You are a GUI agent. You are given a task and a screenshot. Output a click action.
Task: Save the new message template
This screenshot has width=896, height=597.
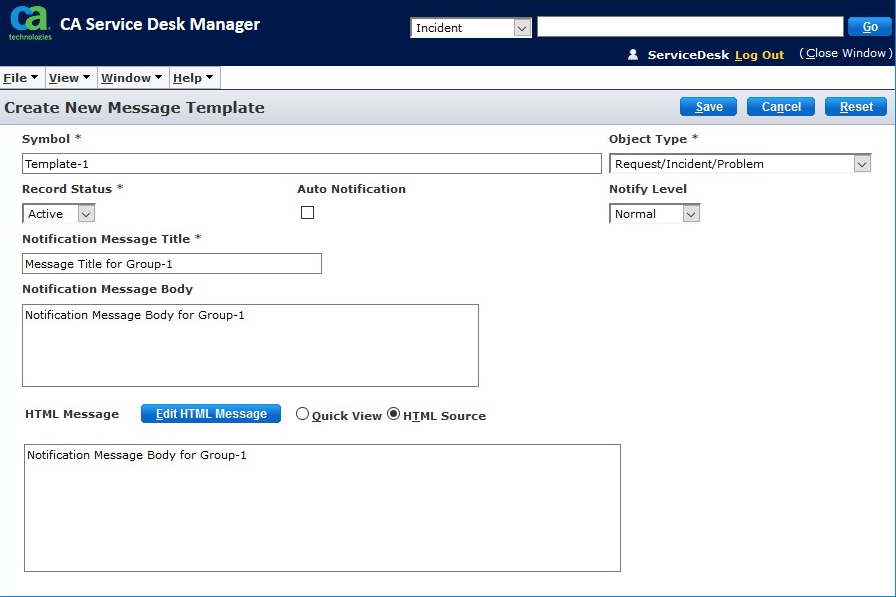(x=708, y=107)
